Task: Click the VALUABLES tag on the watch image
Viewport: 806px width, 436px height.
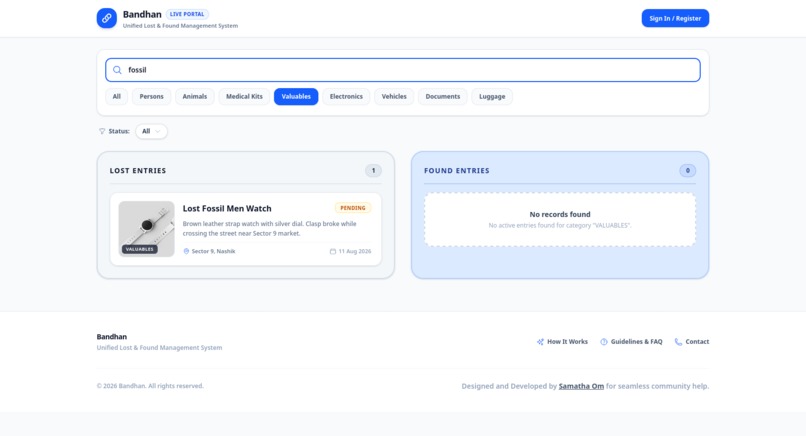Action: pyautogui.click(x=140, y=249)
